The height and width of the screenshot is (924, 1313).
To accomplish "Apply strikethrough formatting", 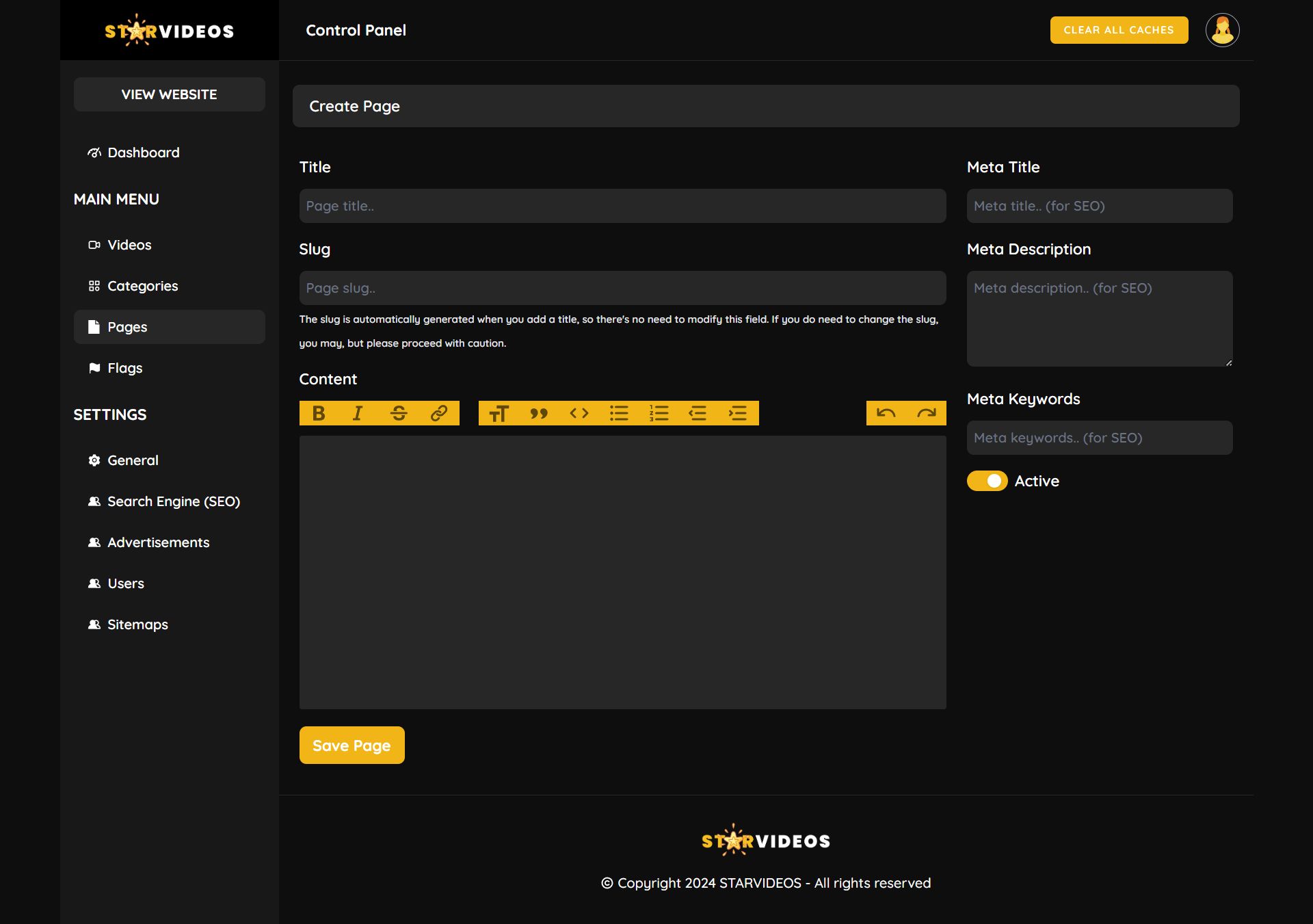I will pos(399,413).
